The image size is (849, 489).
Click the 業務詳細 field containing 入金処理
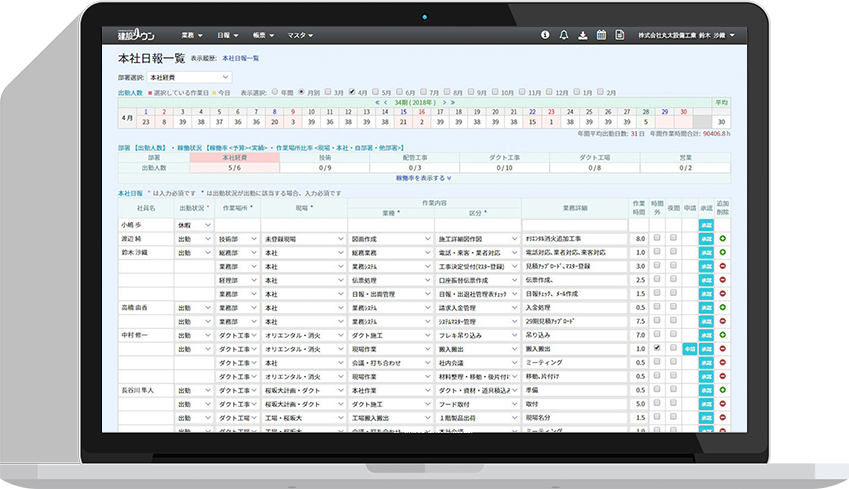[x=575, y=308]
